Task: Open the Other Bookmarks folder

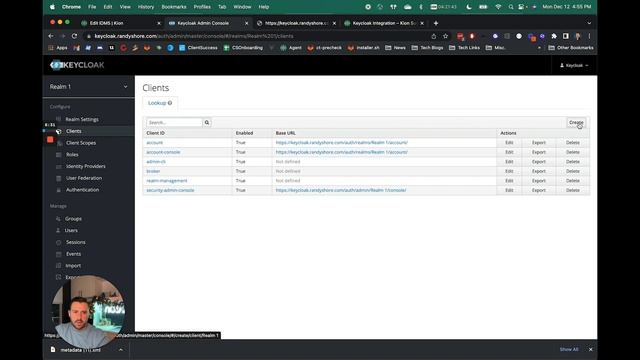Action: 571,48
